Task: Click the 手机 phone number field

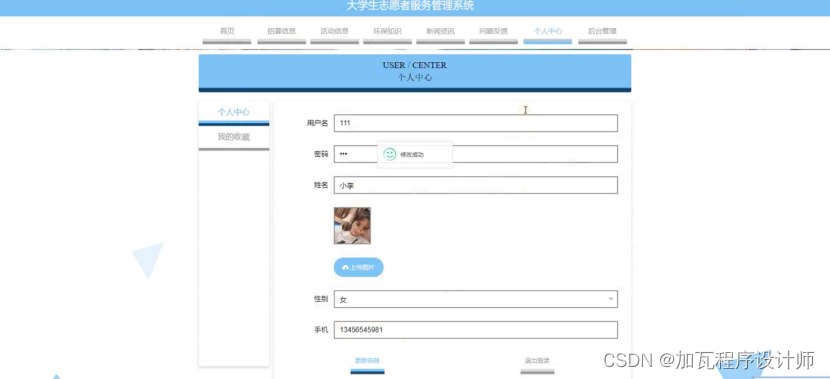Action: coord(476,330)
